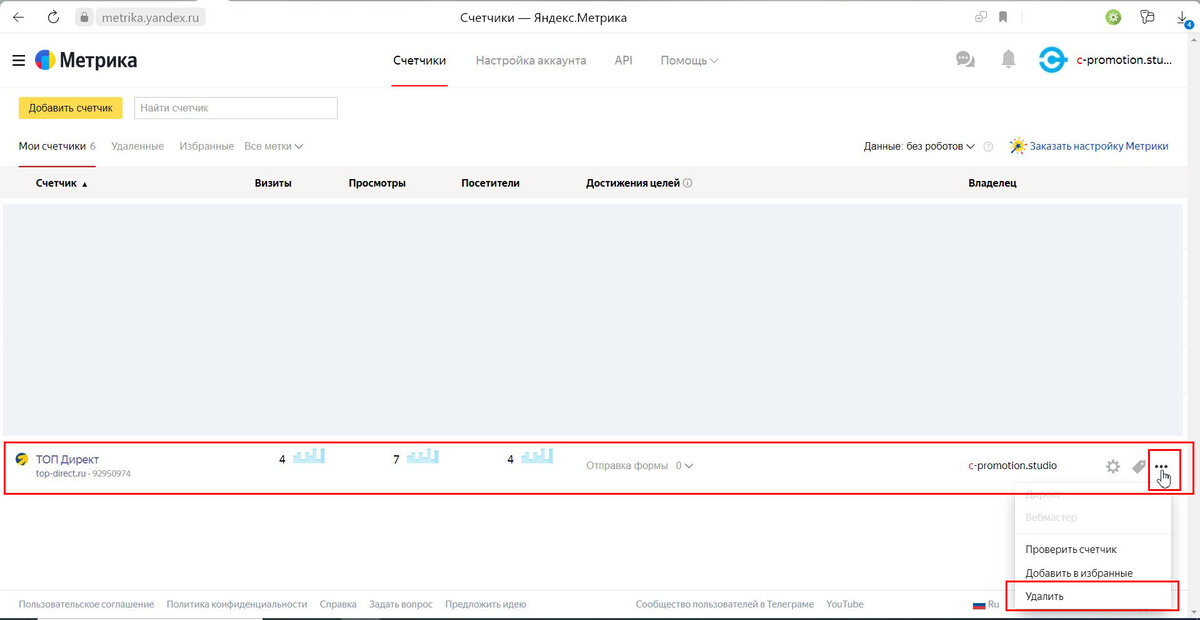The width and height of the screenshot is (1200, 620).
Task: Select the Мои счетчики filter tab
Action: [x=57, y=146]
